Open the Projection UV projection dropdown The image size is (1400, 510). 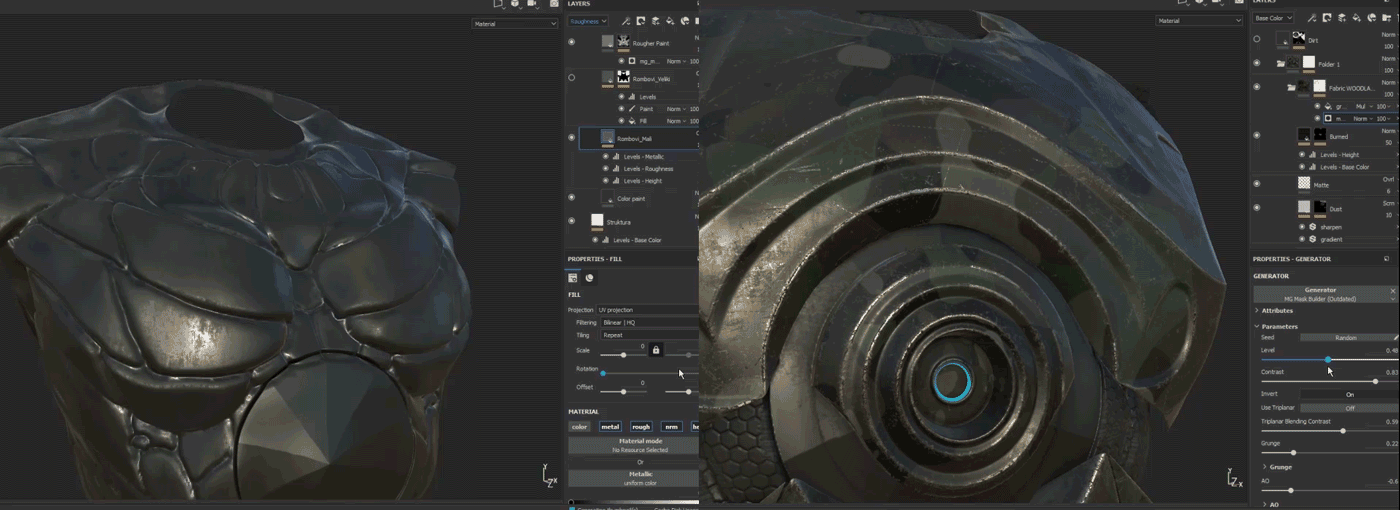pos(648,310)
